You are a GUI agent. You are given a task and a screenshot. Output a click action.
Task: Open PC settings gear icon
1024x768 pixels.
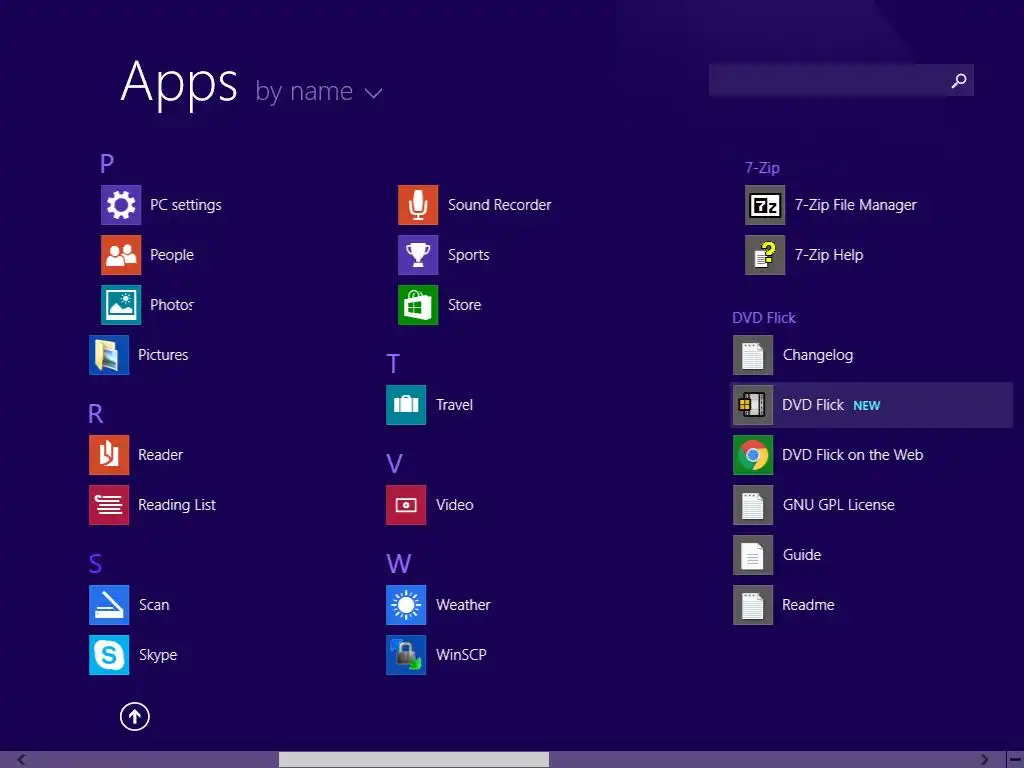pyautogui.click(x=121, y=205)
